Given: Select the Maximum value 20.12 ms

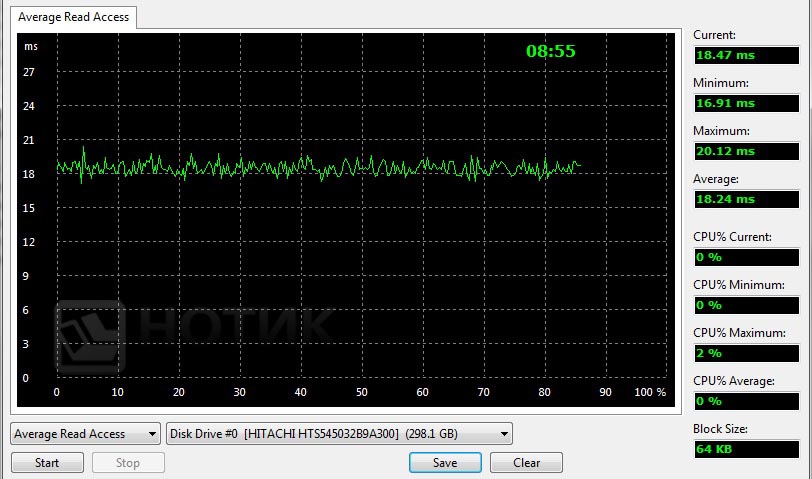Looking at the screenshot, I should pos(747,151).
